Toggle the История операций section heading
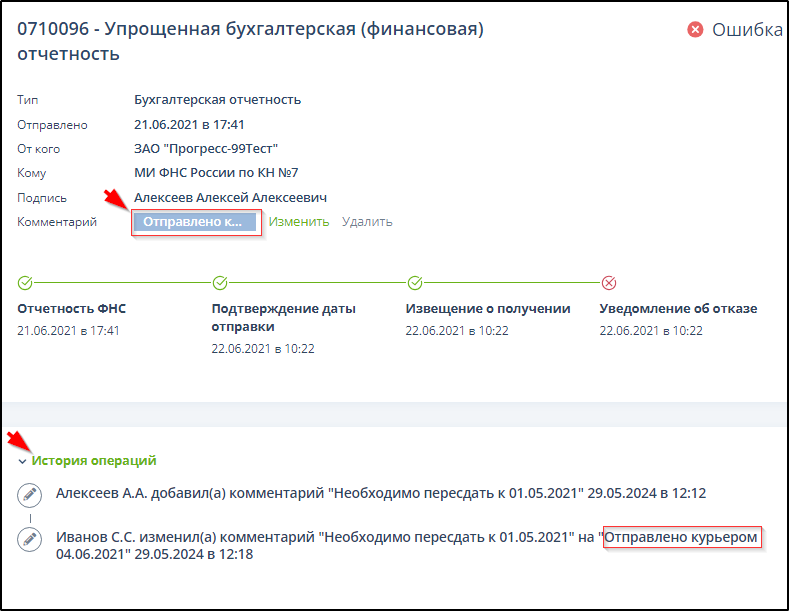The height and width of the screenshot is (611, 789). point(94,461)
